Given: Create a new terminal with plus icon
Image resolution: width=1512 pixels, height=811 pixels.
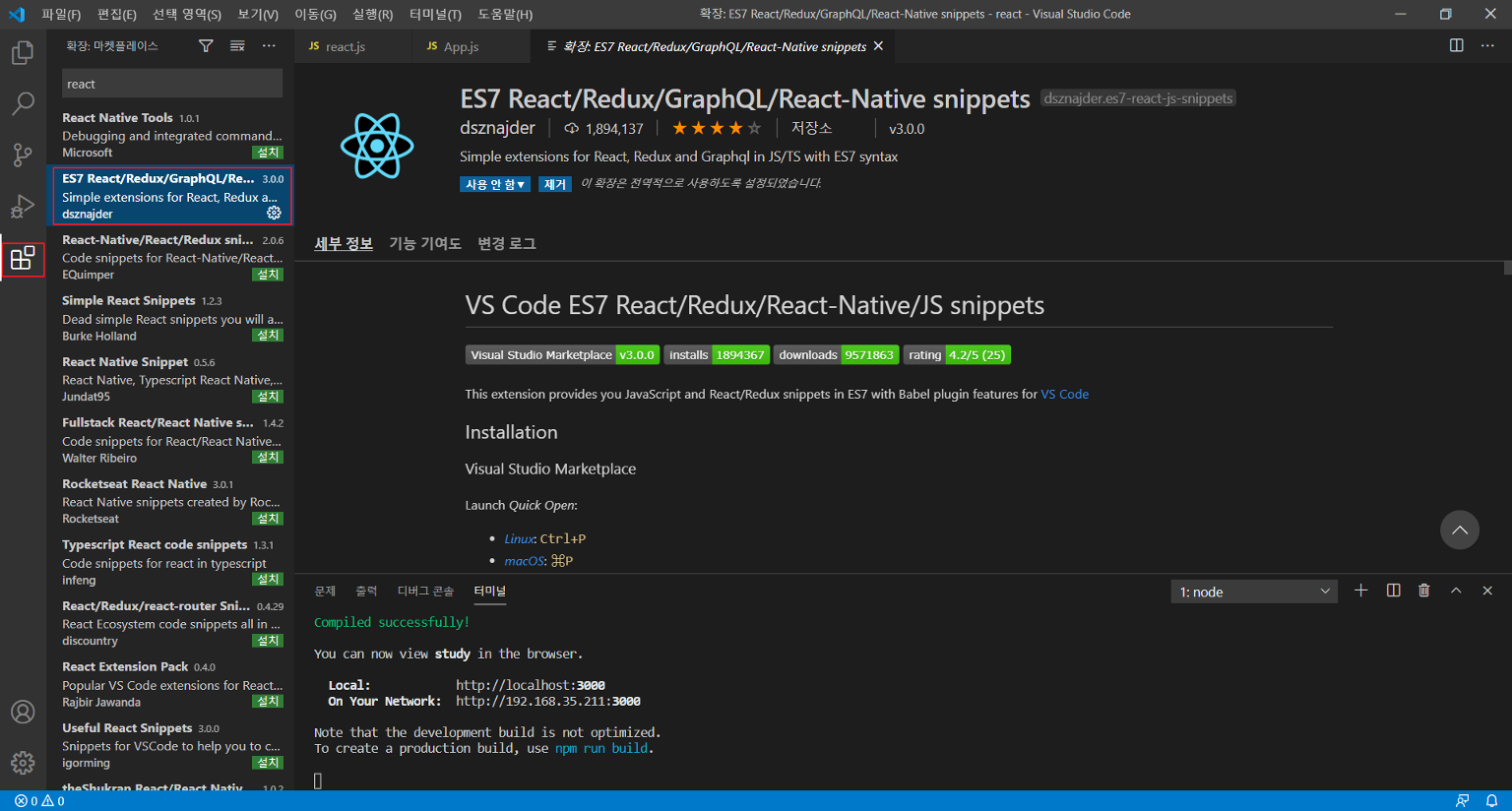Looking at the screenshot, I should tap(1361, 591).
